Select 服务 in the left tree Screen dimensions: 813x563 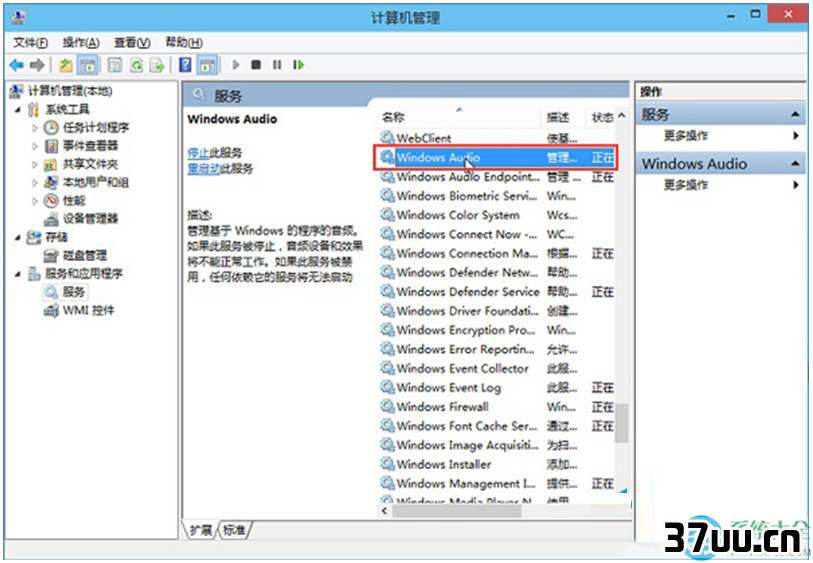(73, 292)
